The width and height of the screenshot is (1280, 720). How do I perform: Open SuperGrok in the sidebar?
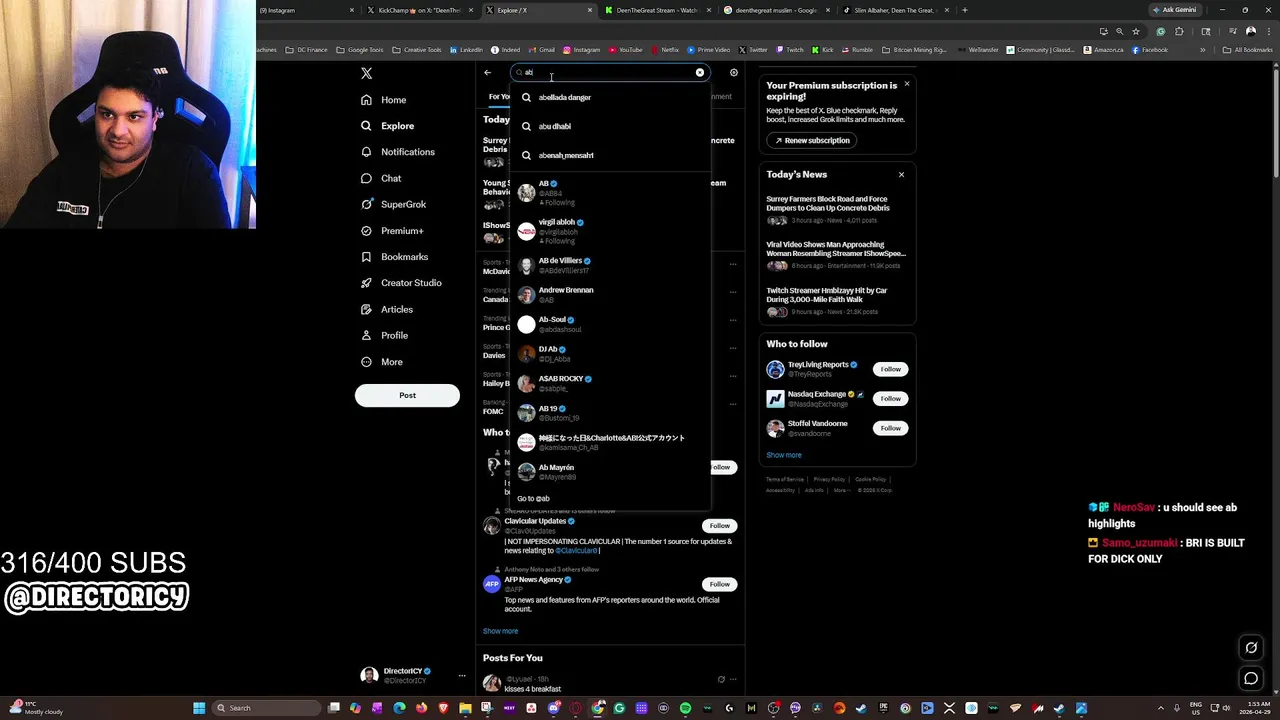[393, 204]
